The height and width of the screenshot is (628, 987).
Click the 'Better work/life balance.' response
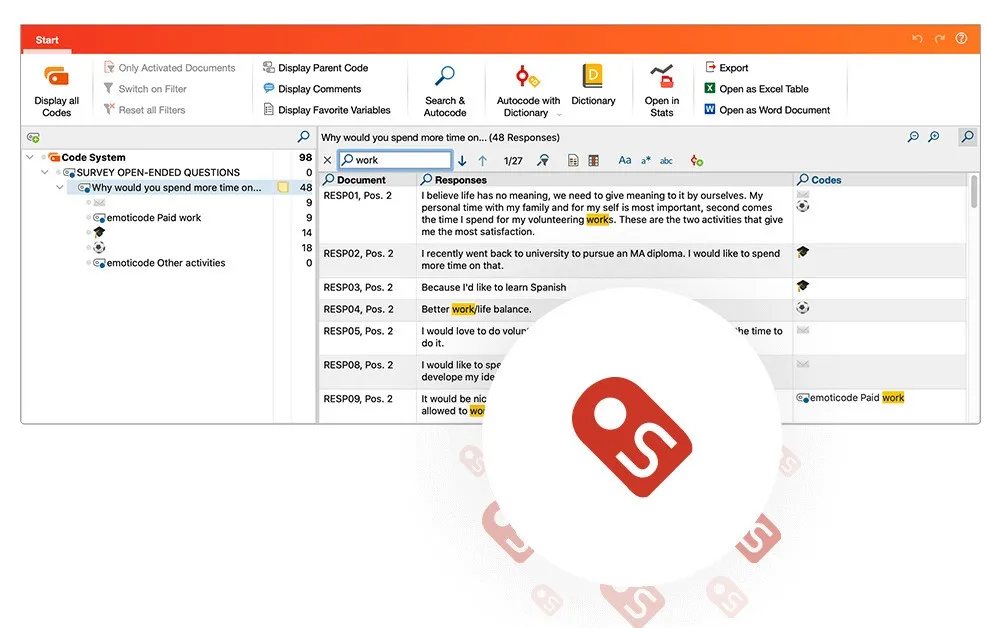[476, 309]
